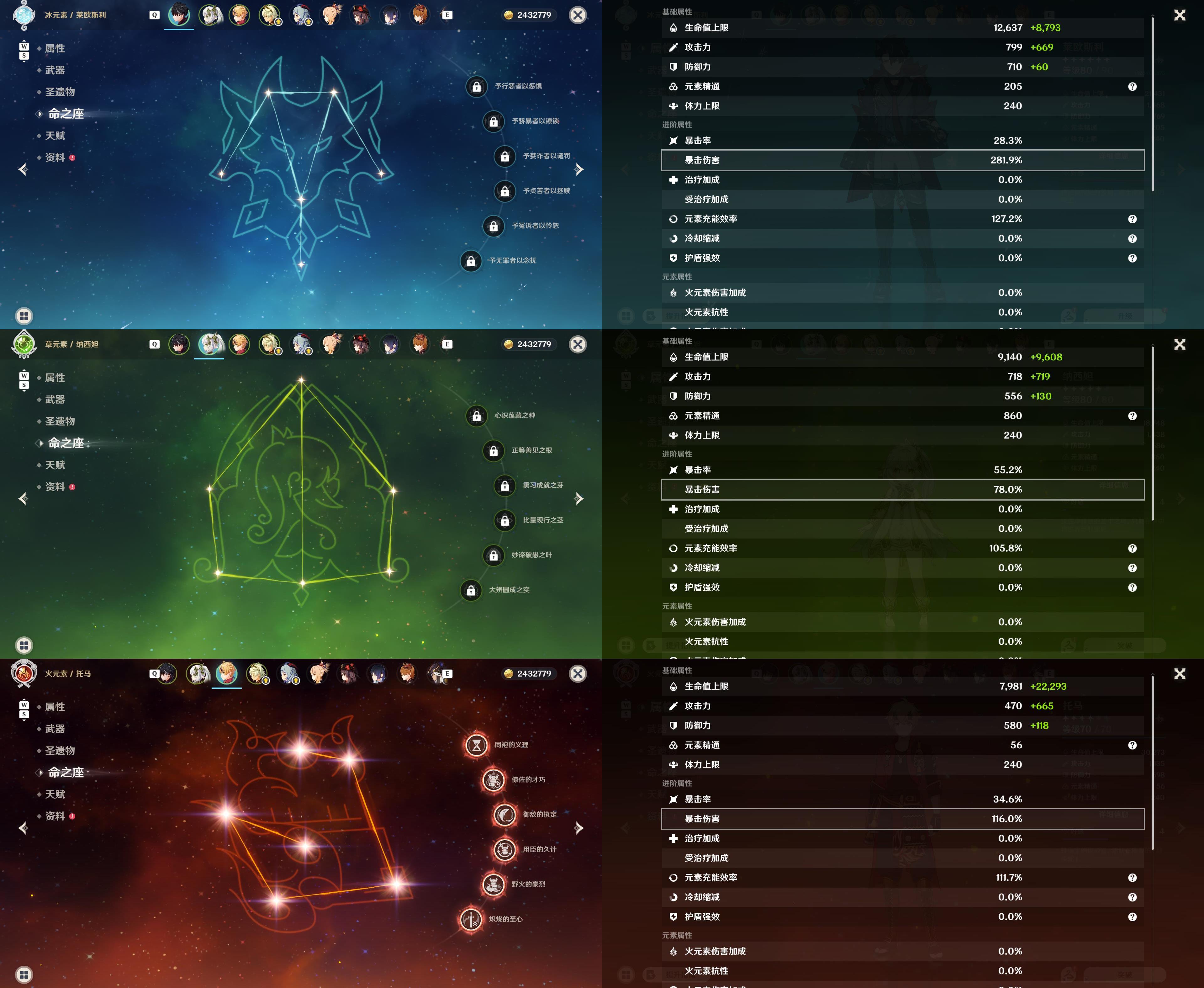Select Nahida's locked constellation 正等善见之根

493,451
